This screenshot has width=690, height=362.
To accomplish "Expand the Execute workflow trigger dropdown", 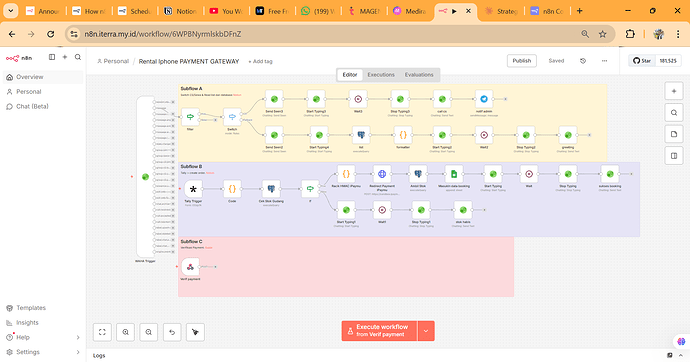I will [x=426, y=331].
